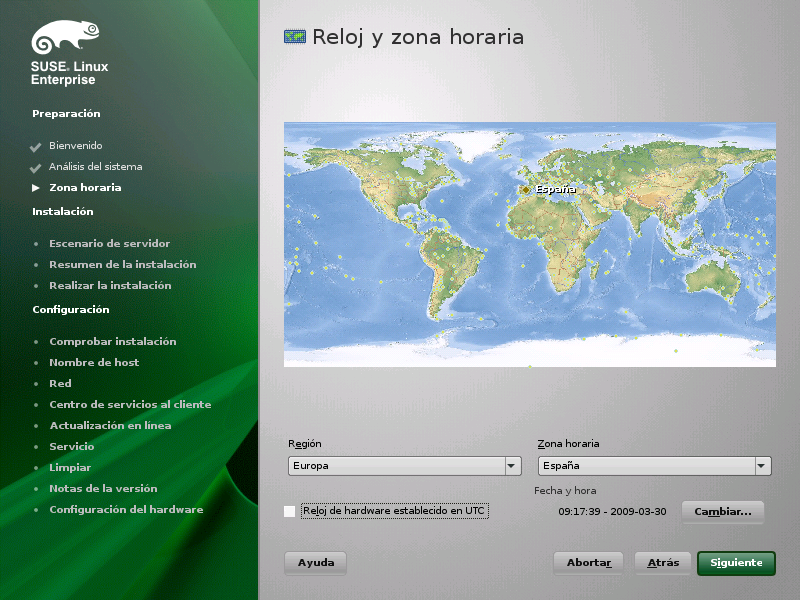Image resolution: width=800 pixels, height=600 pixels.
Task: Click the España marker on the world map
Action: pos(526,189)
